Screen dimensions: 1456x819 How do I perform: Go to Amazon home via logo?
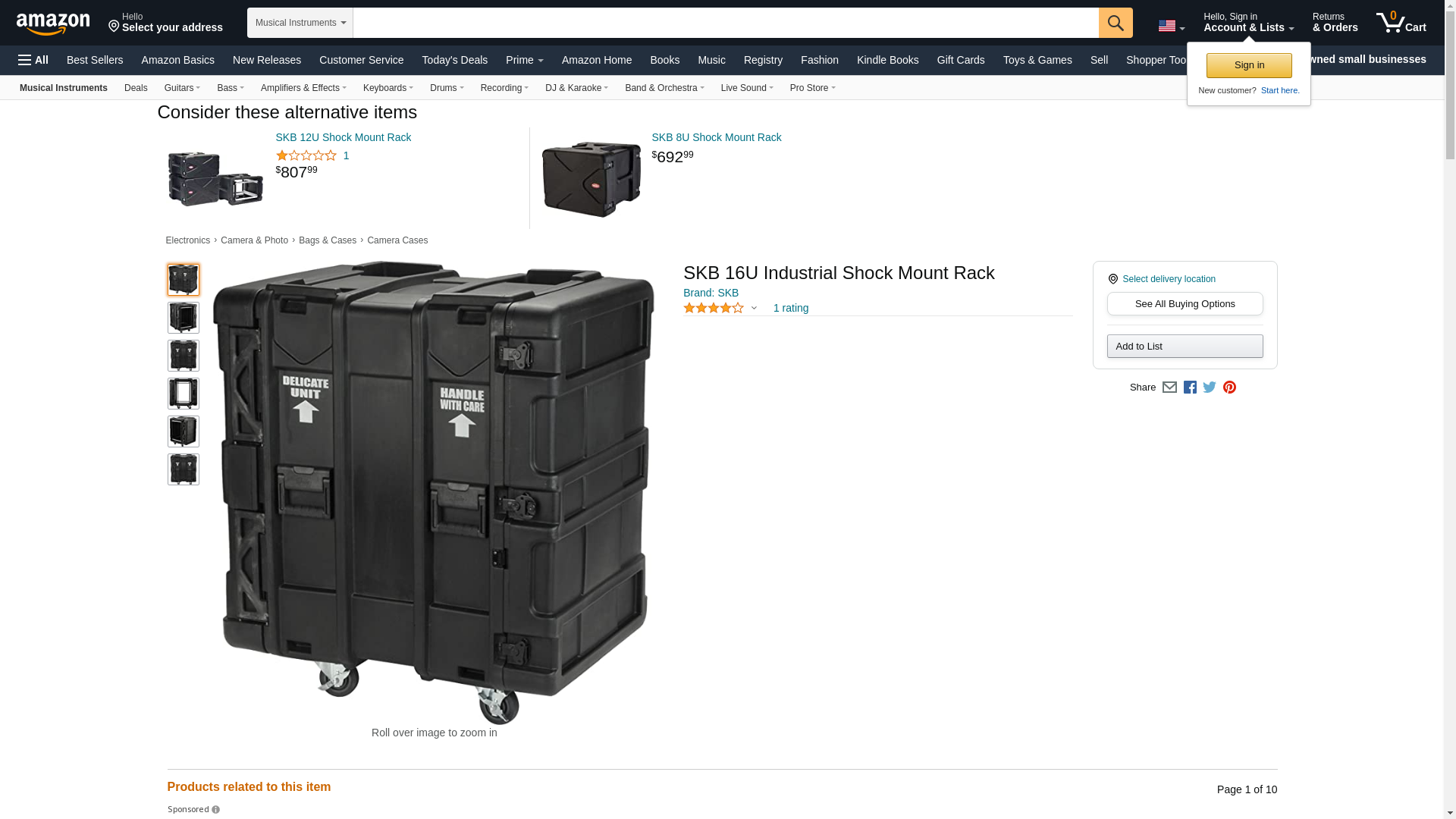pos(53,24)
